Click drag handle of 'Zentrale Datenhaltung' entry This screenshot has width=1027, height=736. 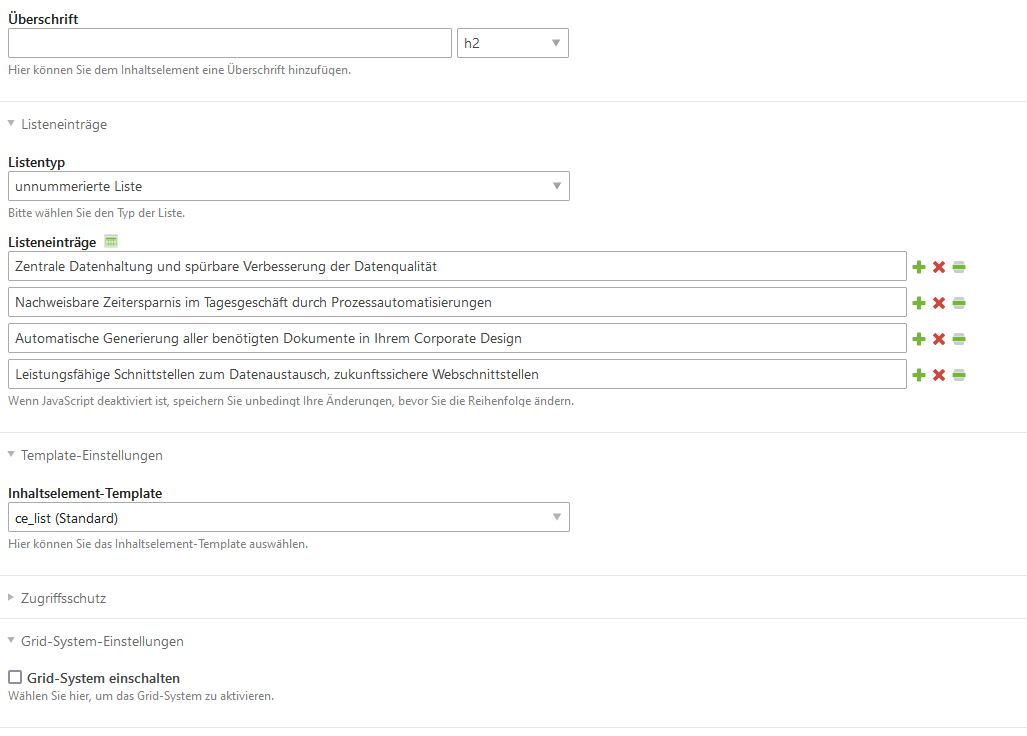(x=959, y=267)
